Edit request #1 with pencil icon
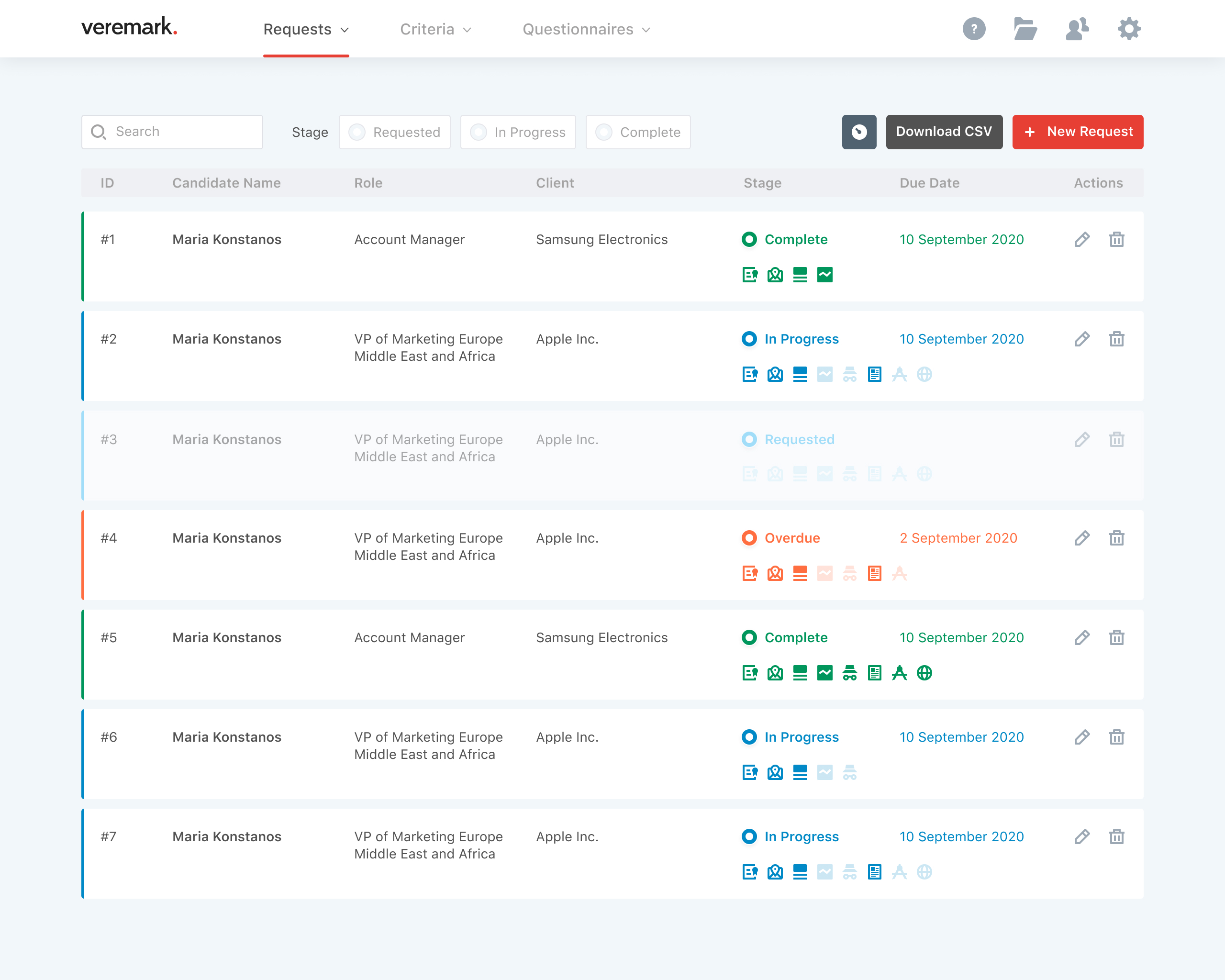The width and height of the screenshot is (1225, 980). pyautogui.click(x=1082, y=240)
